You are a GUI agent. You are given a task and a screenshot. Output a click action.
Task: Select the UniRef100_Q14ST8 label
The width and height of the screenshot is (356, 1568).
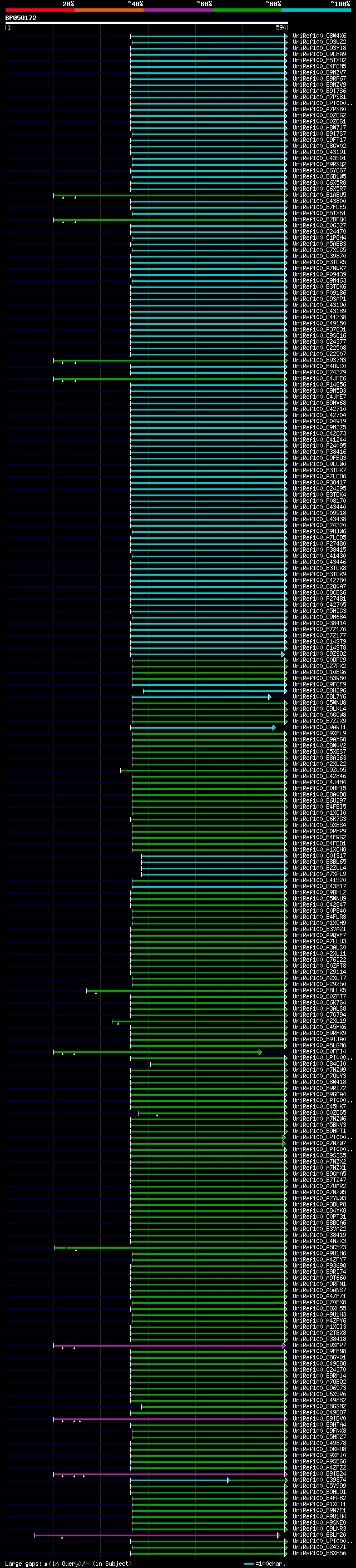[x=319, y=647]
